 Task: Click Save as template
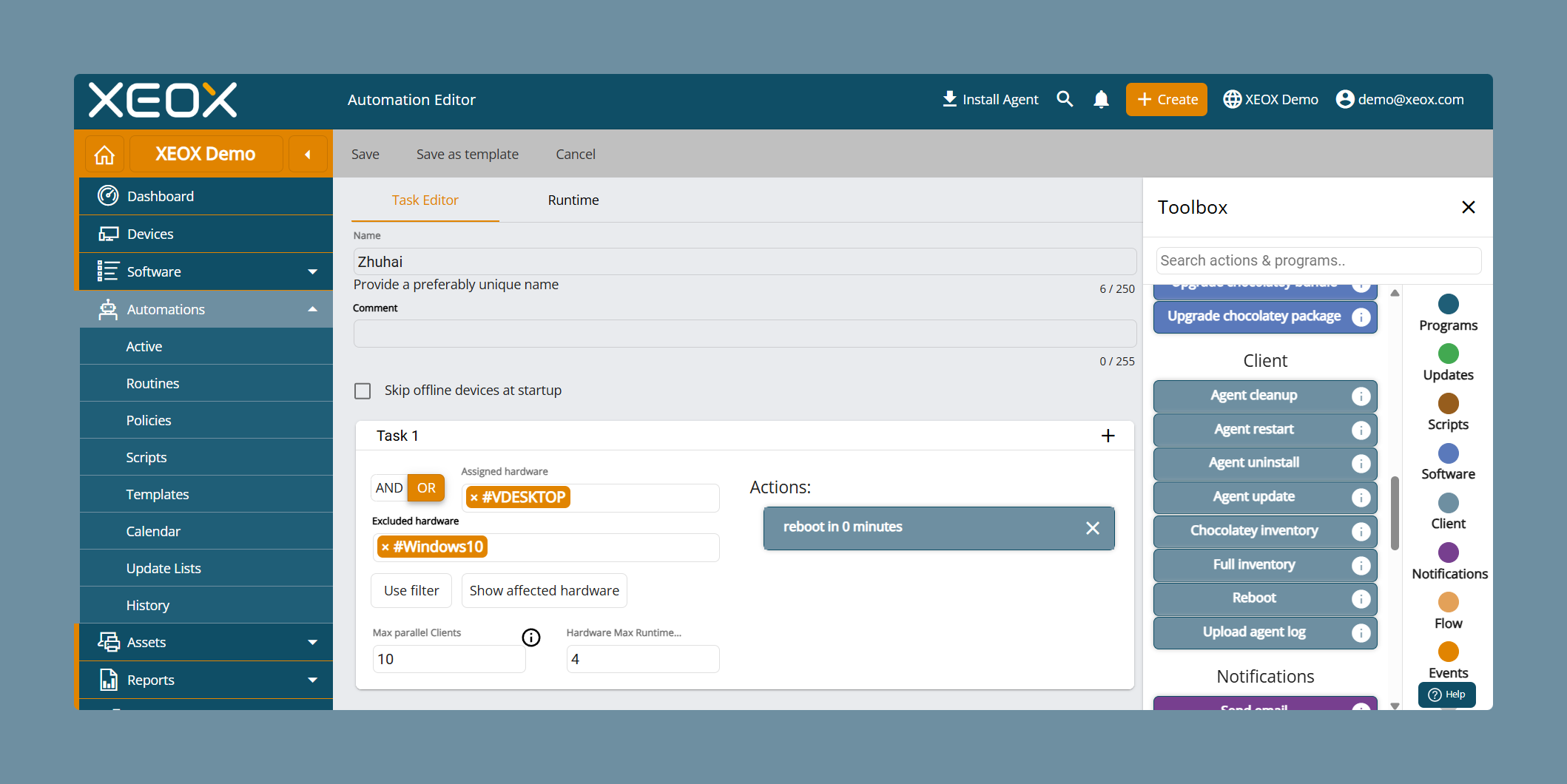[x=468, y=154]
